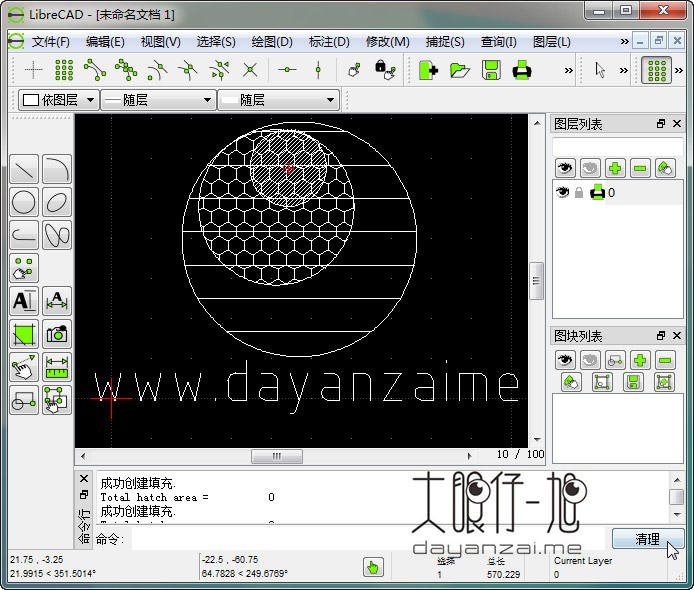Click the 清理 button
Image resolution: width=694 pixels, height=590 pixels.
coord(648,539)
